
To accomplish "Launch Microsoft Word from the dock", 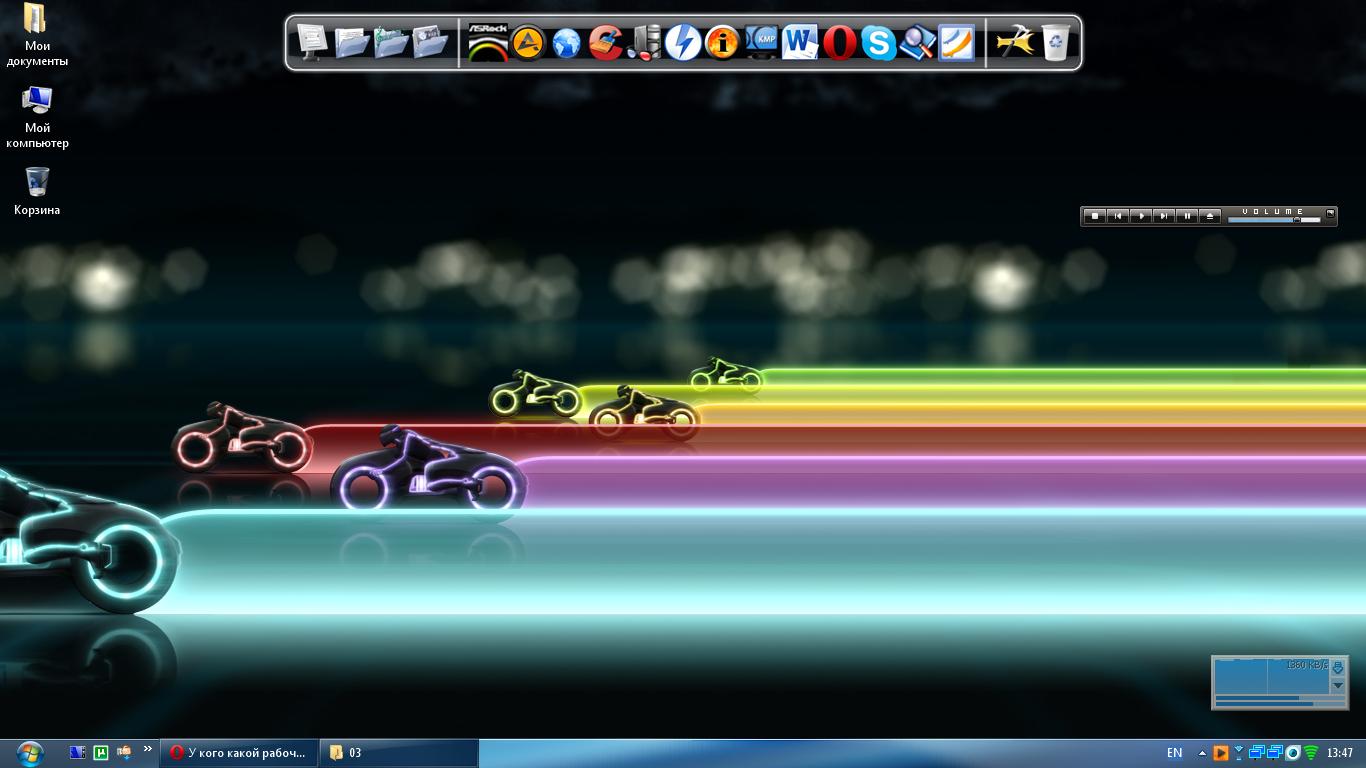I will pos(800,43).
